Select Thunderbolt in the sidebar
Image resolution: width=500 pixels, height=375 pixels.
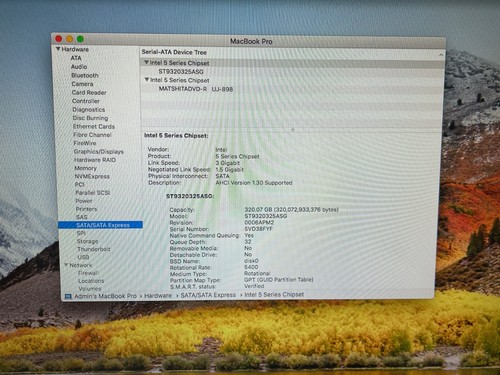[94, 249]
